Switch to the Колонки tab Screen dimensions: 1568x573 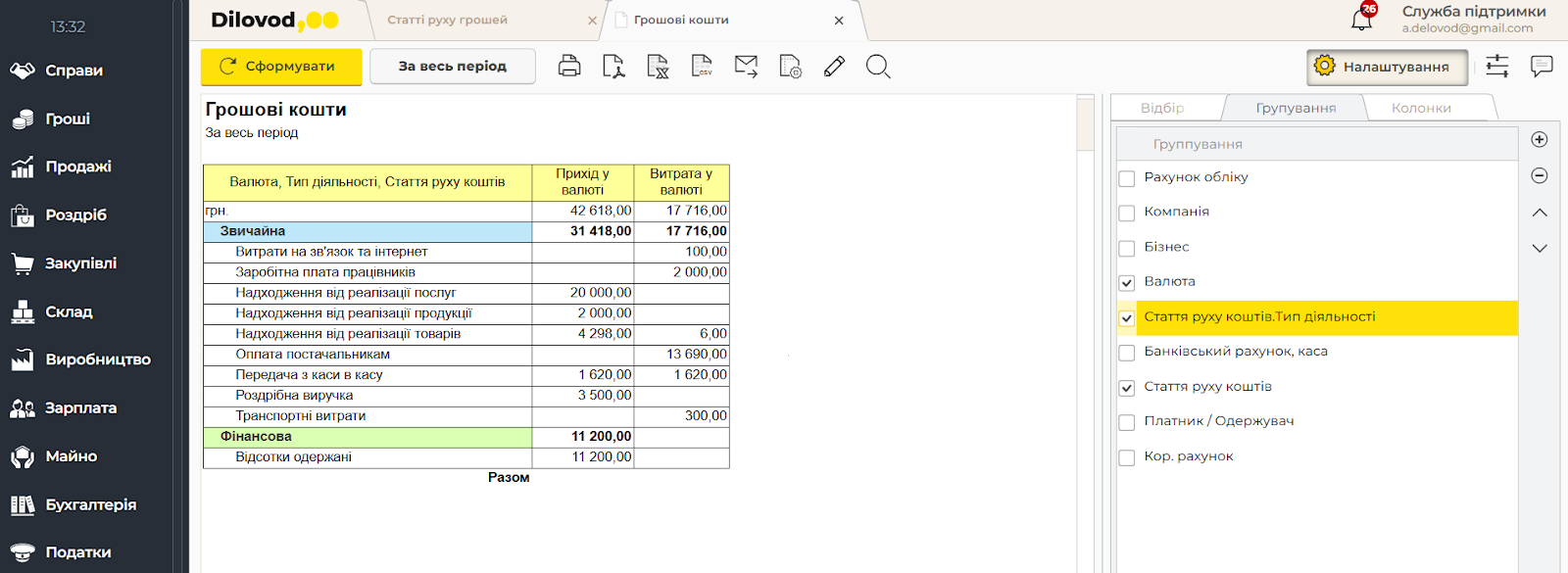click(1421, 108)
